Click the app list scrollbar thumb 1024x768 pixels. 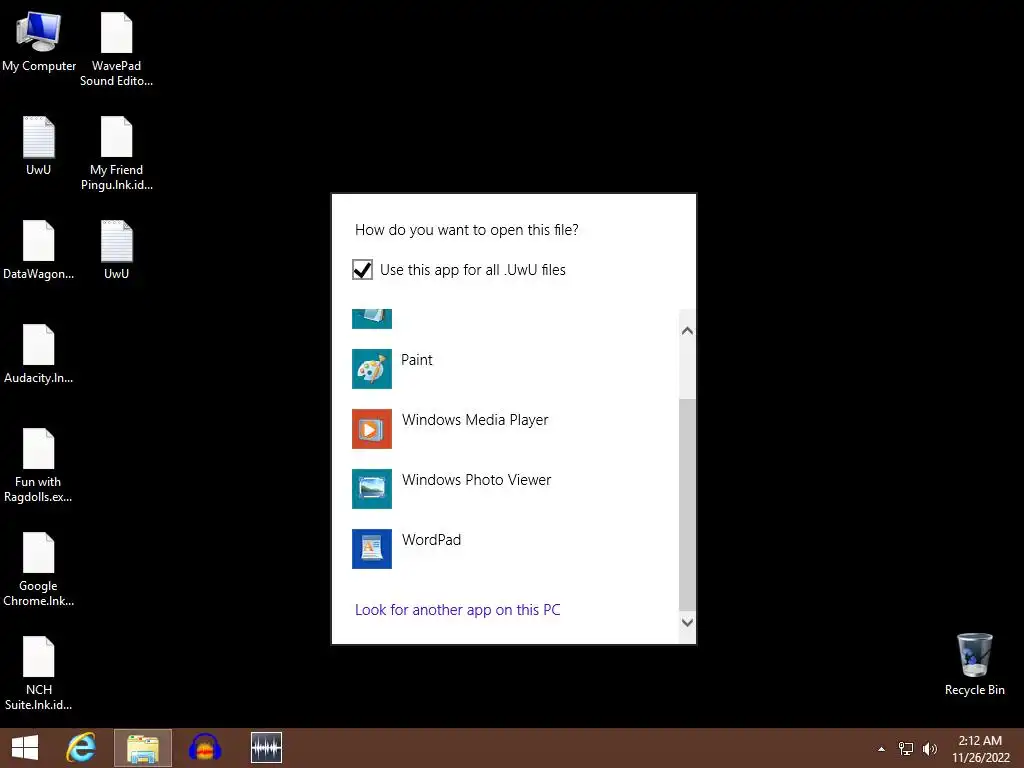click(687, 504)
